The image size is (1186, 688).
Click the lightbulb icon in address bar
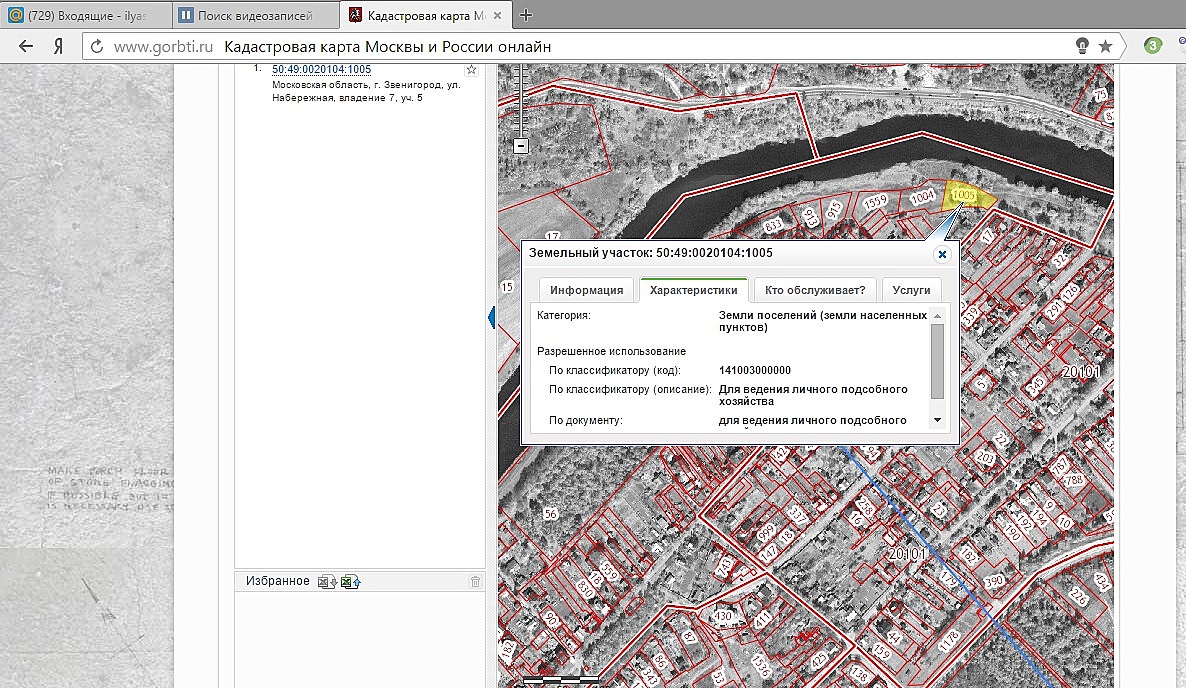(1081, 46)
